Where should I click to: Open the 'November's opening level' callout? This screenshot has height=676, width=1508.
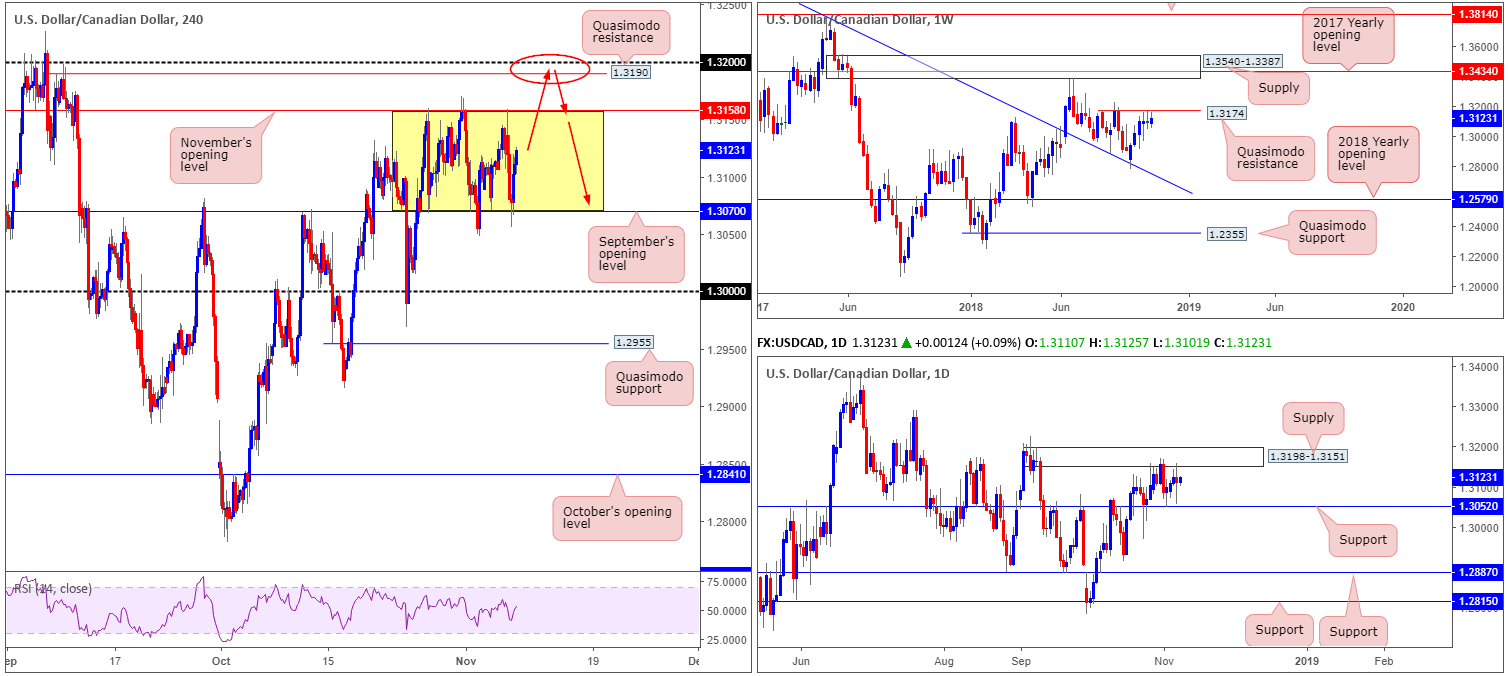(217, 155)
